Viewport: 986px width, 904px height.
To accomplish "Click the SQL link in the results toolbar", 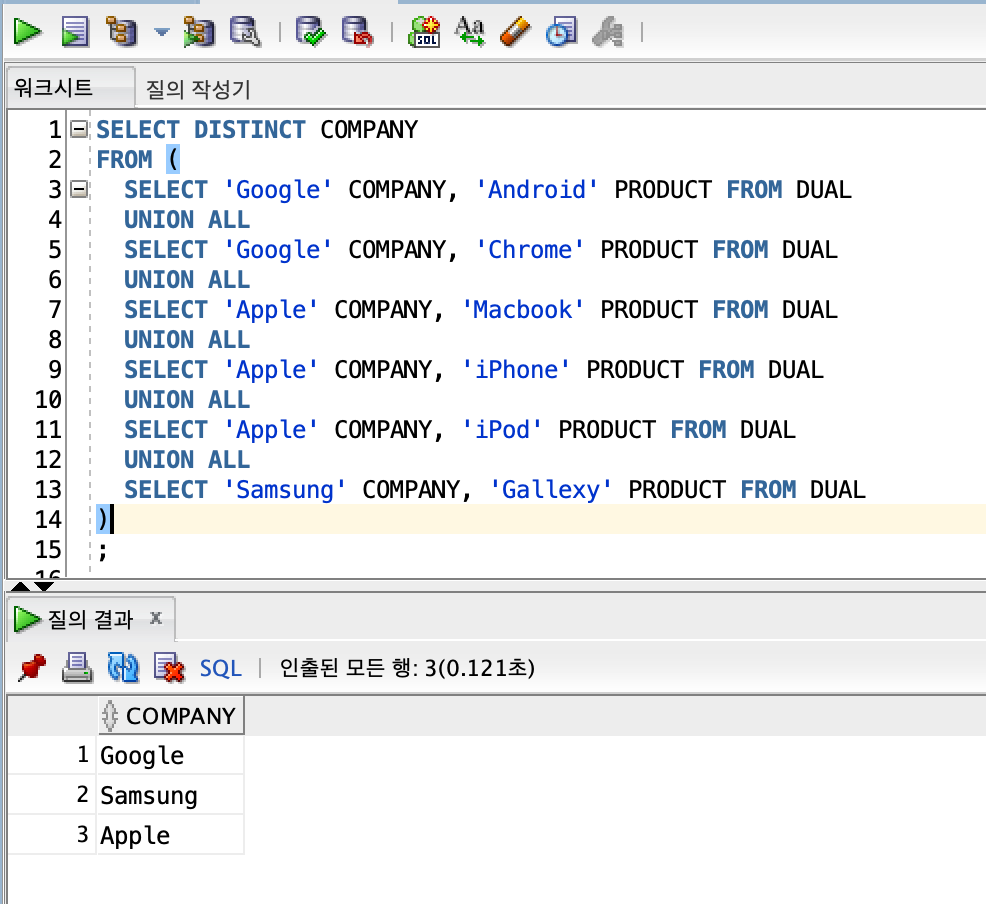I will click(x=221, y=668).
